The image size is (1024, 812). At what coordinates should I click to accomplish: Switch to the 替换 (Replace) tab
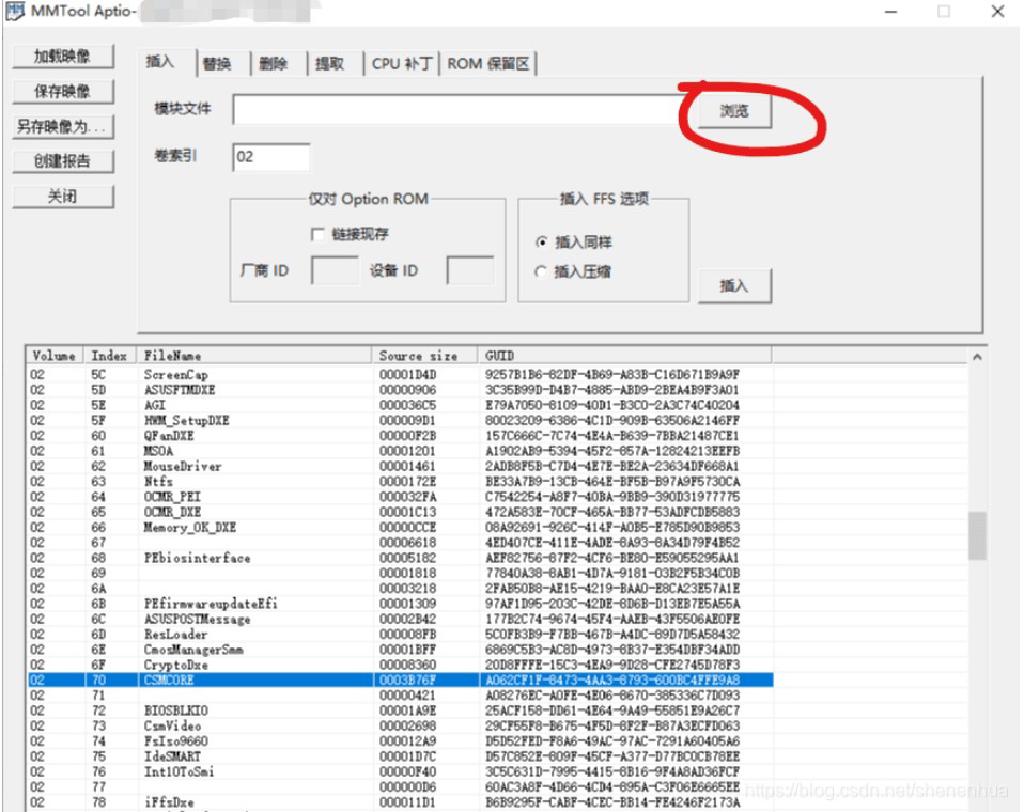pyautogui.click(x=220, y=62)
